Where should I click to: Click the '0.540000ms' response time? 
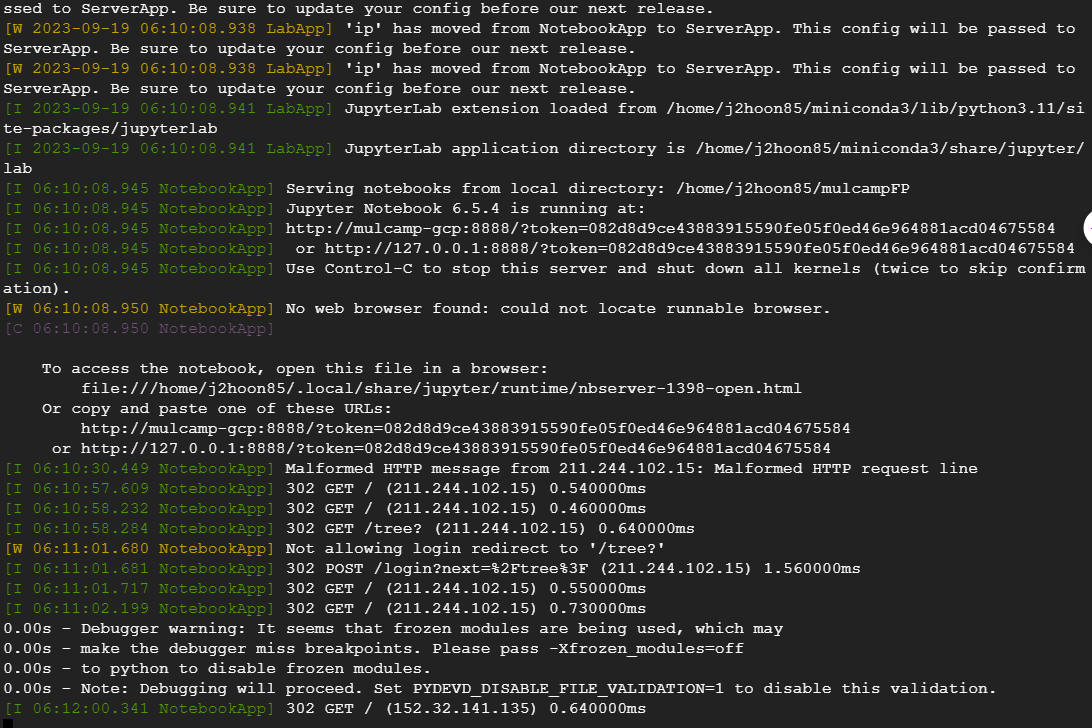pos(598,489)
